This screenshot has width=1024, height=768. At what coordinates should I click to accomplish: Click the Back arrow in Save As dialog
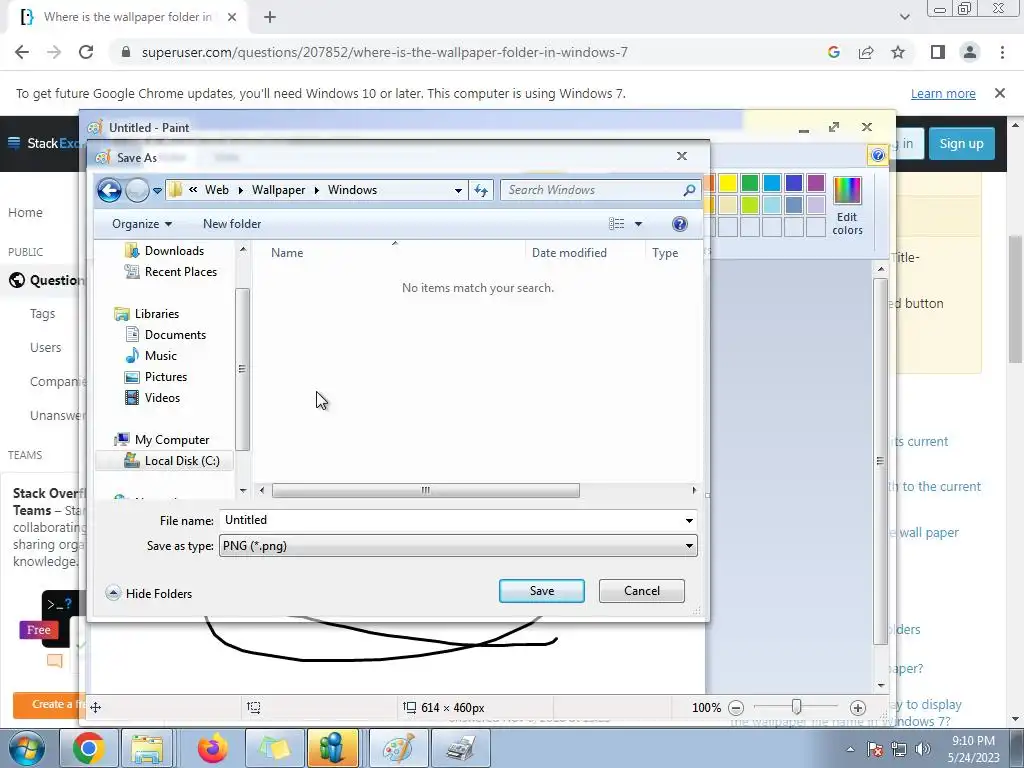pos(109,190)
